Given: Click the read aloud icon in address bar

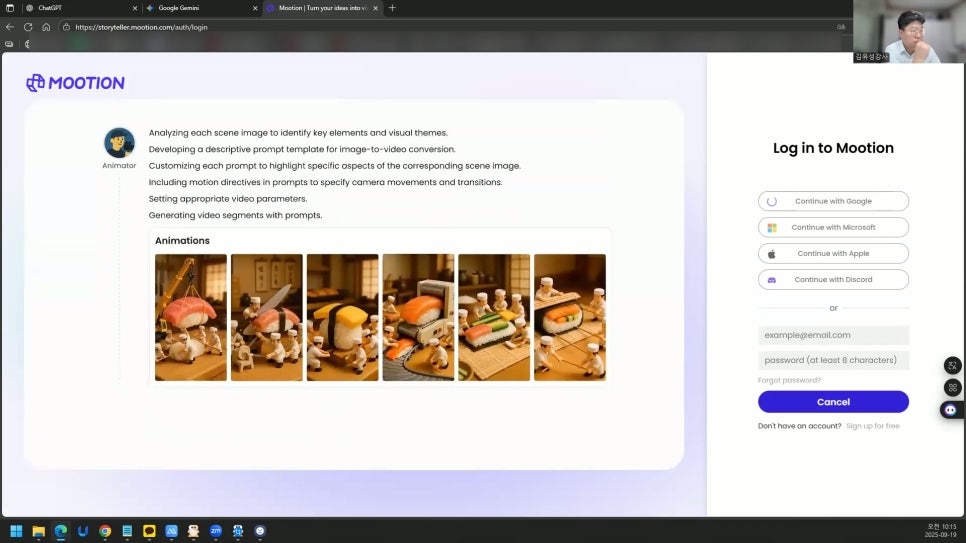Looking at the screenshot, I should [841, 27].
